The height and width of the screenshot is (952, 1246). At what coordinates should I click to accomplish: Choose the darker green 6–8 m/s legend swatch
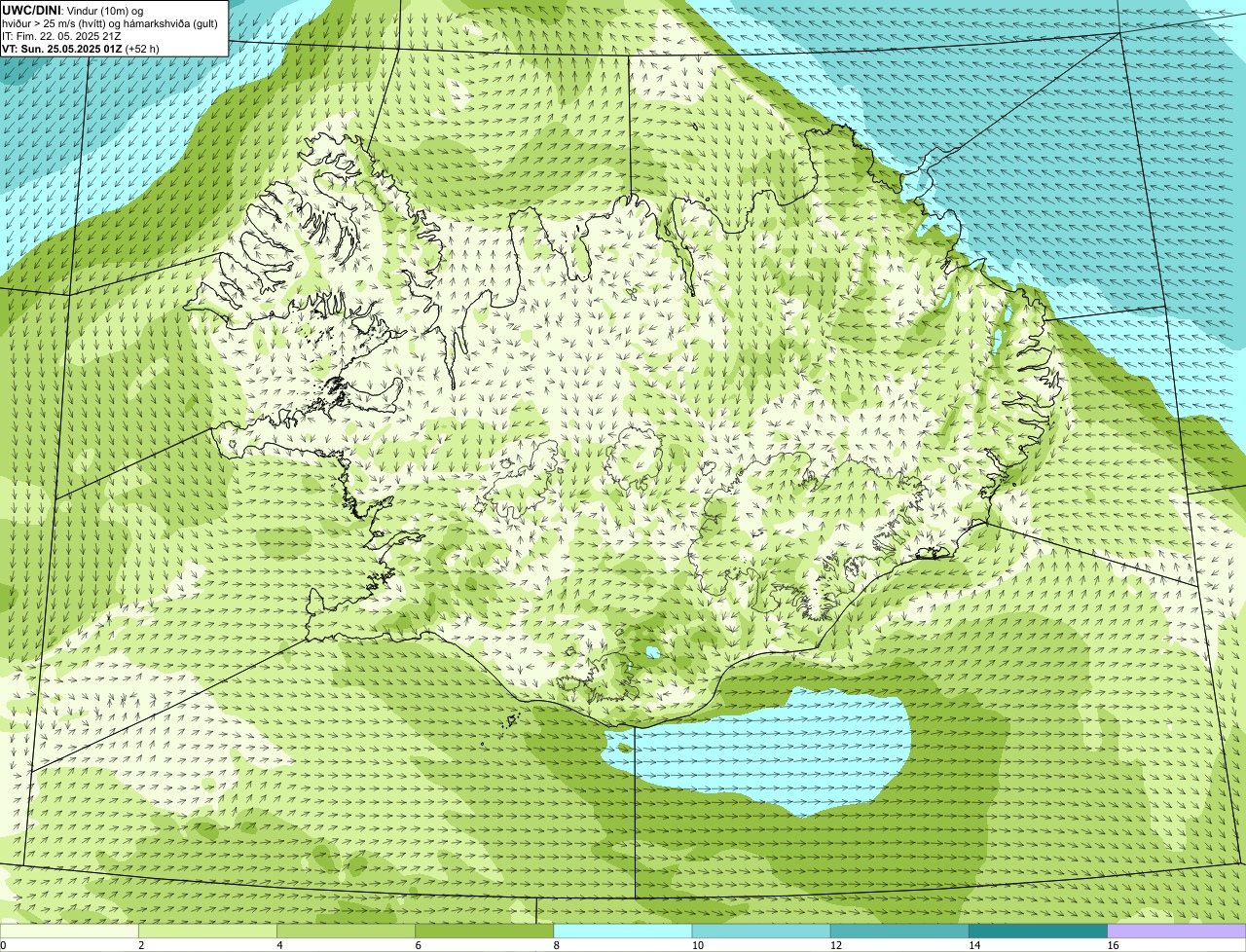(x=485, y=931)
